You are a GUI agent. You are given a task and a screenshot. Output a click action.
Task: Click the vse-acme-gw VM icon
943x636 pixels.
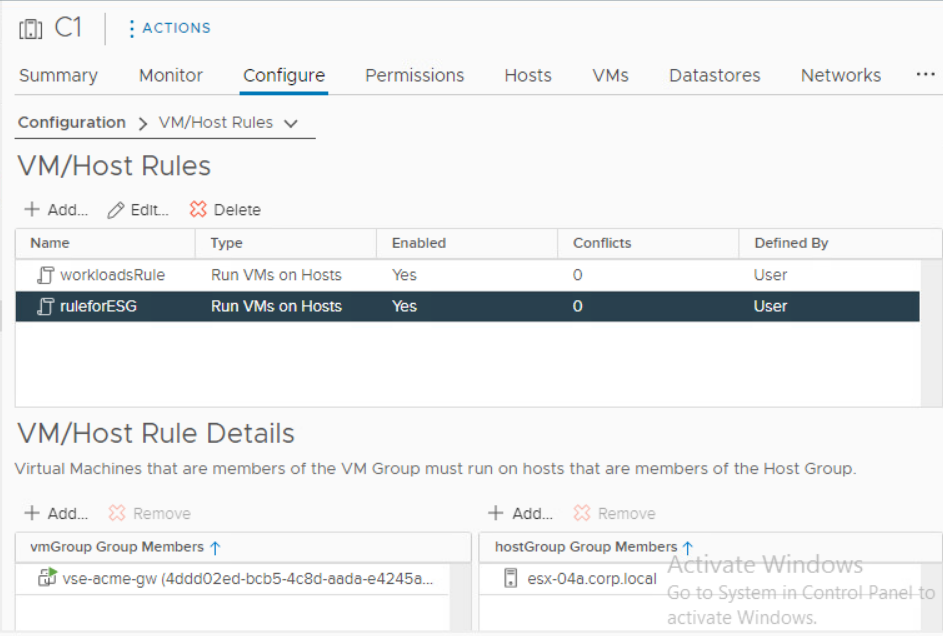(46, 577)
